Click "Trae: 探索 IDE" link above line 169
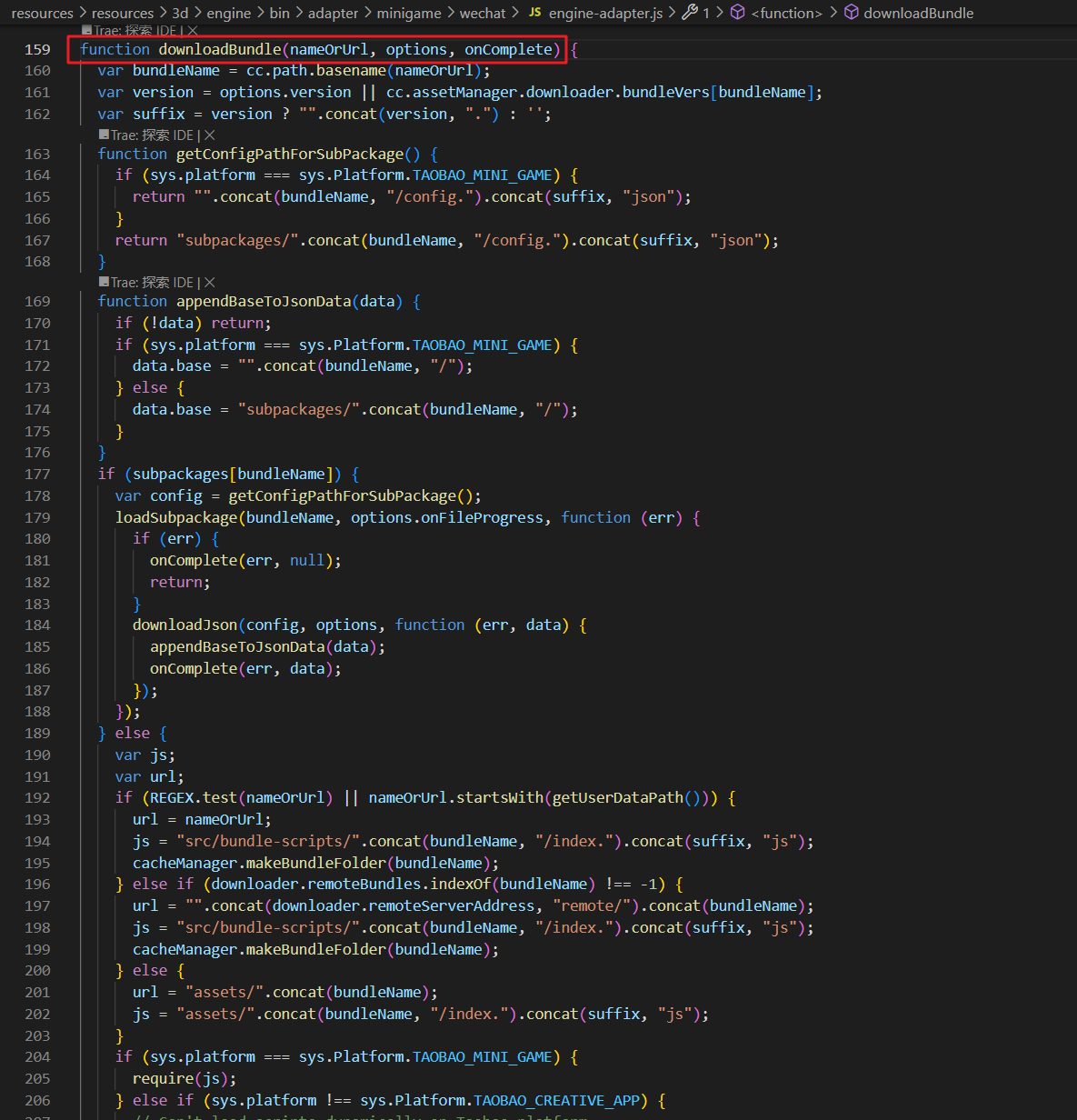The image size is (1077, 1120). (x=153, y=283)
